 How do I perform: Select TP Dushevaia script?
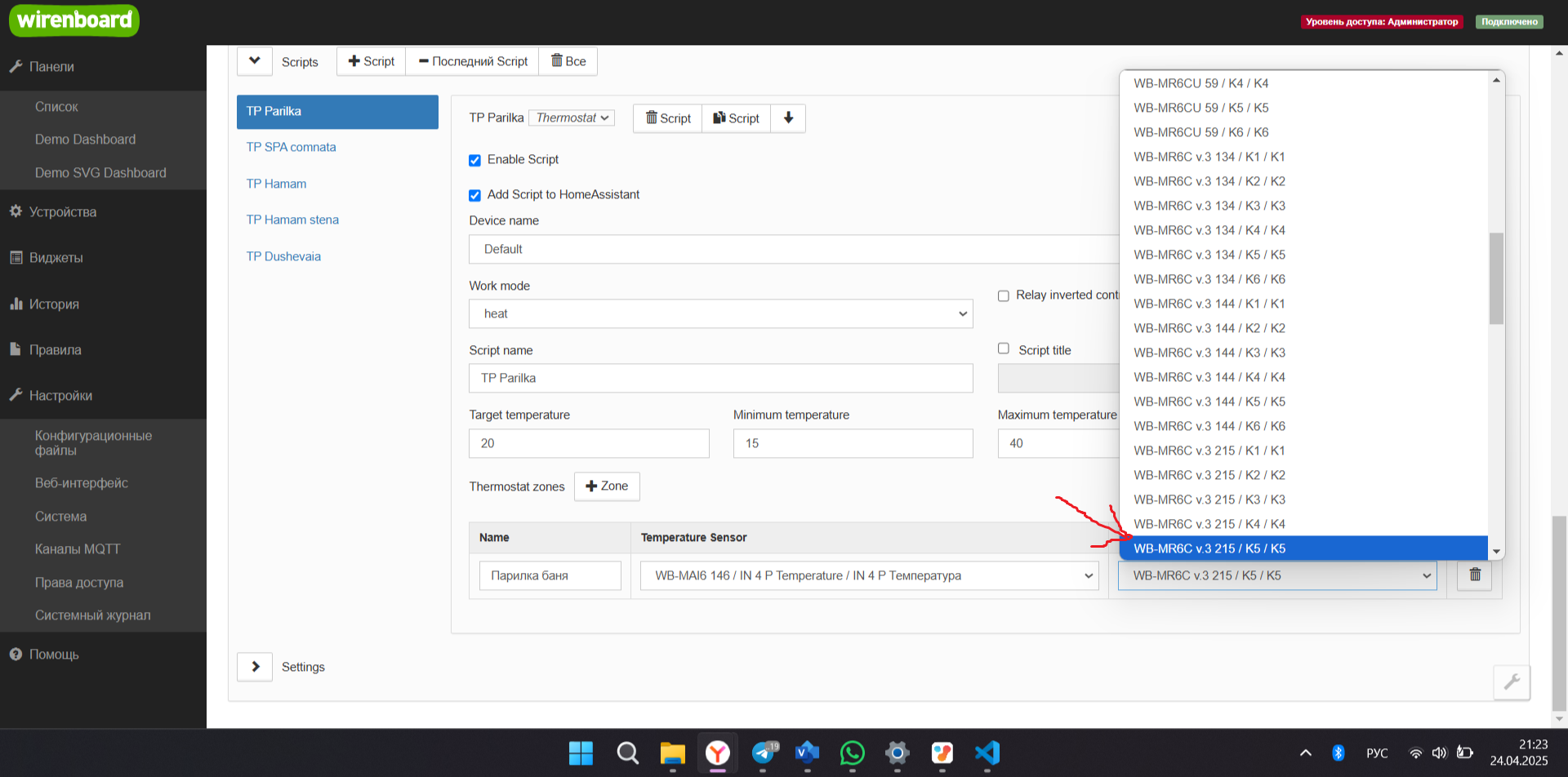pos(283,257)
